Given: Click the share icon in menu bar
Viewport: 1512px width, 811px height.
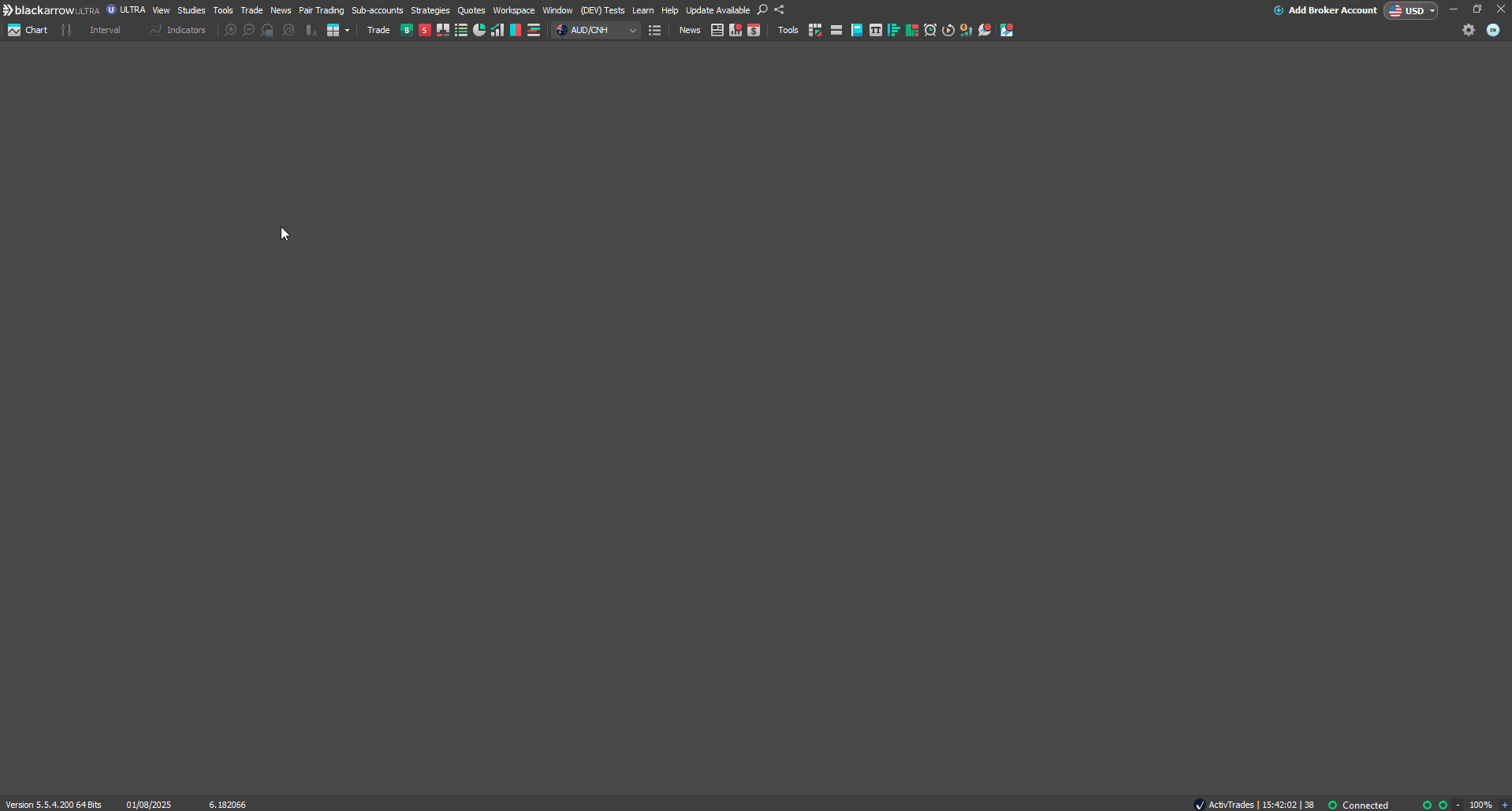Looking at the screenshot, I should click(x=779, y=10).
